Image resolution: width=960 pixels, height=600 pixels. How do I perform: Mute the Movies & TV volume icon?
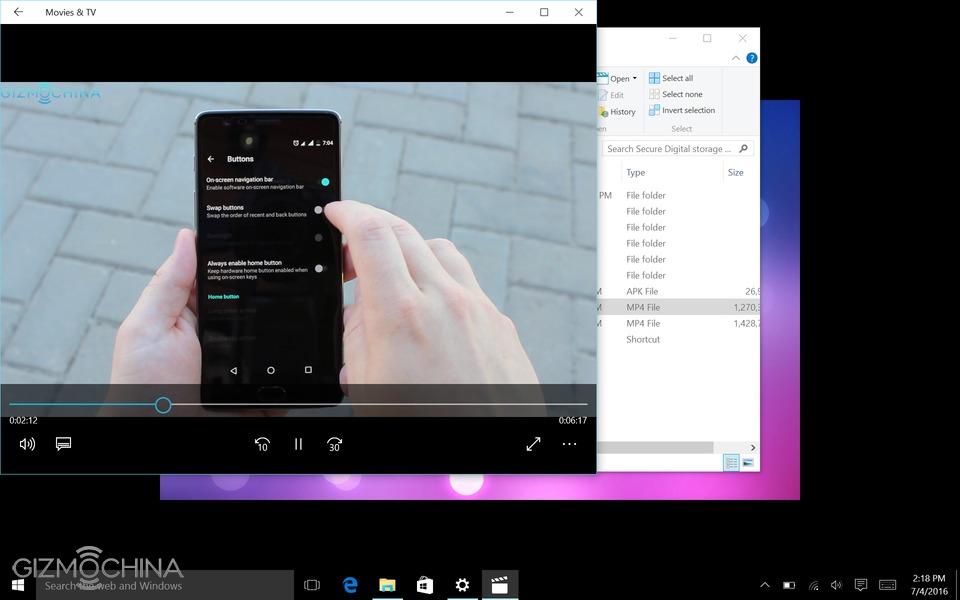click(27, 444)
